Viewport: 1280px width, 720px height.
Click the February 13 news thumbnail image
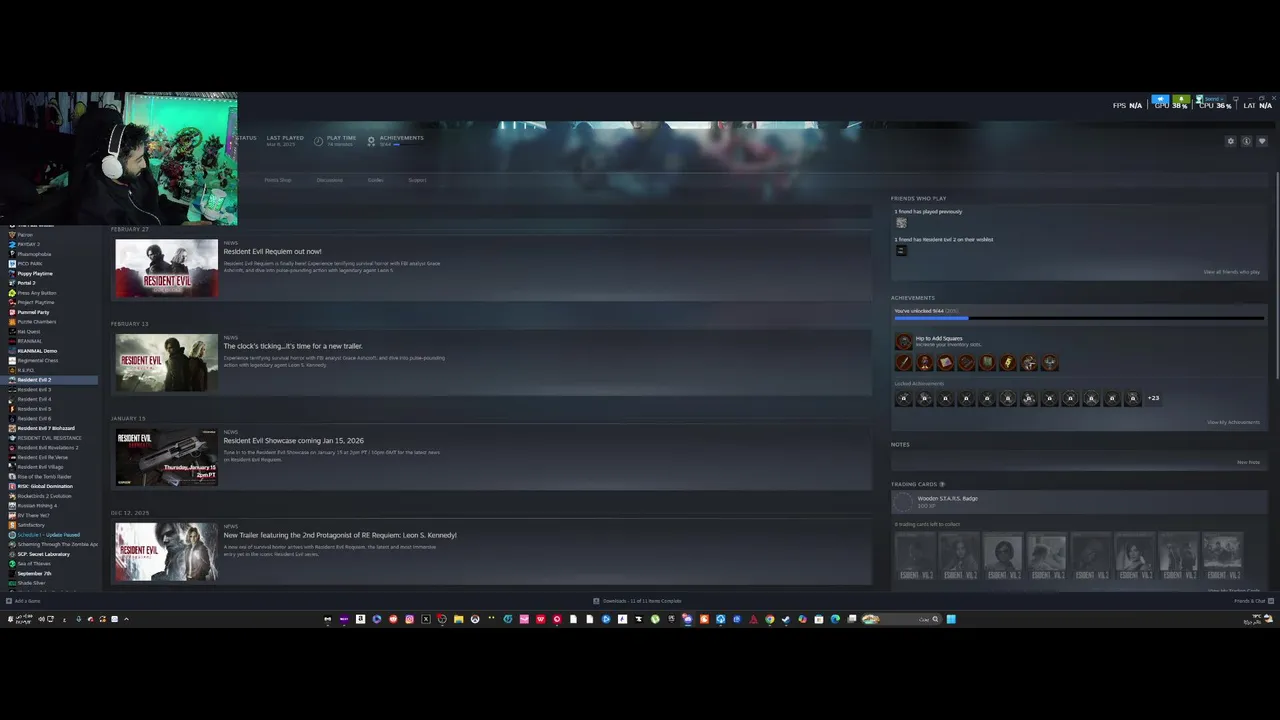tap(166, 362)
